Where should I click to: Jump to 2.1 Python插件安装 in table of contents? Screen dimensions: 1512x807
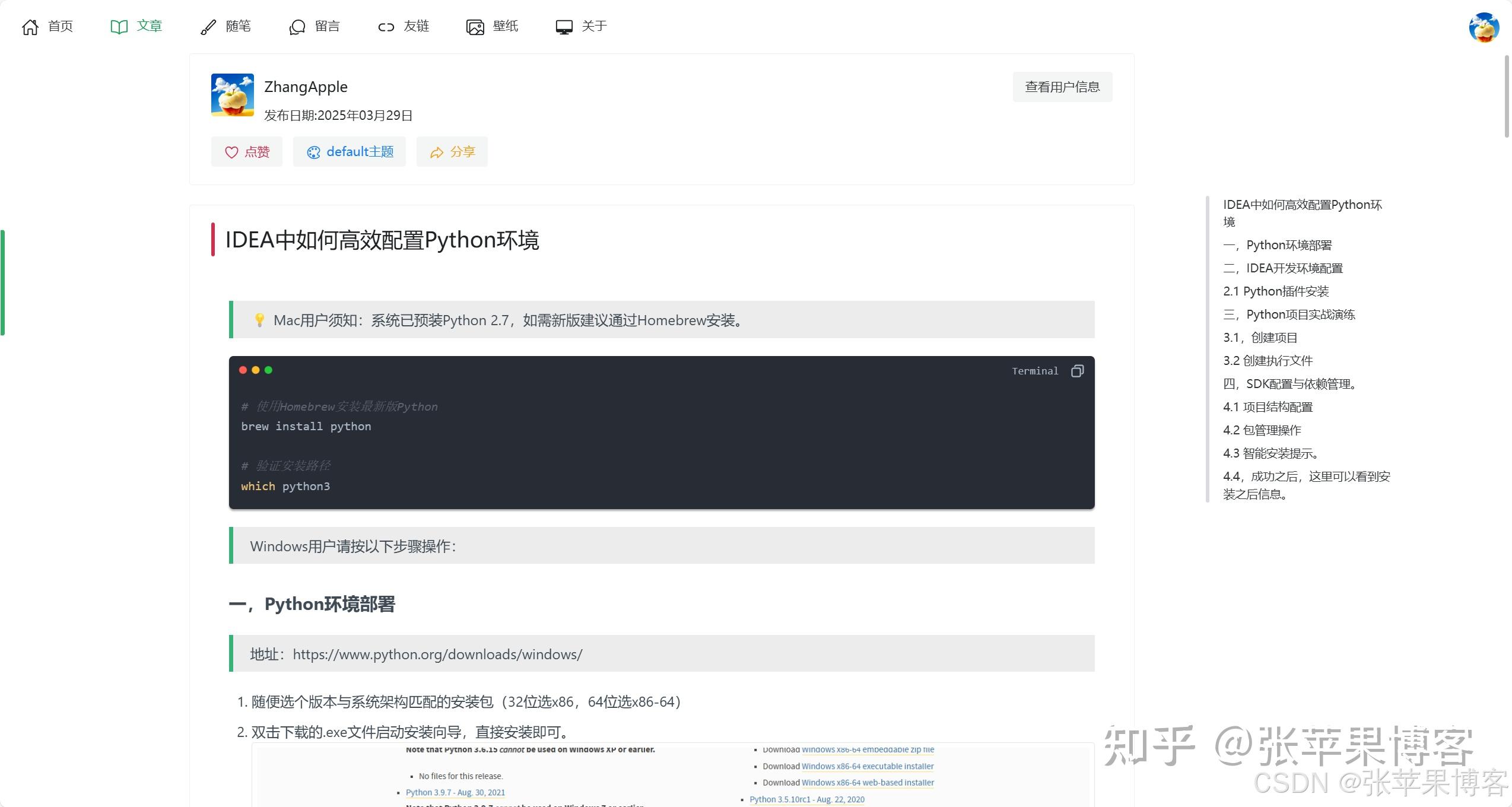tap(1275, 291)
